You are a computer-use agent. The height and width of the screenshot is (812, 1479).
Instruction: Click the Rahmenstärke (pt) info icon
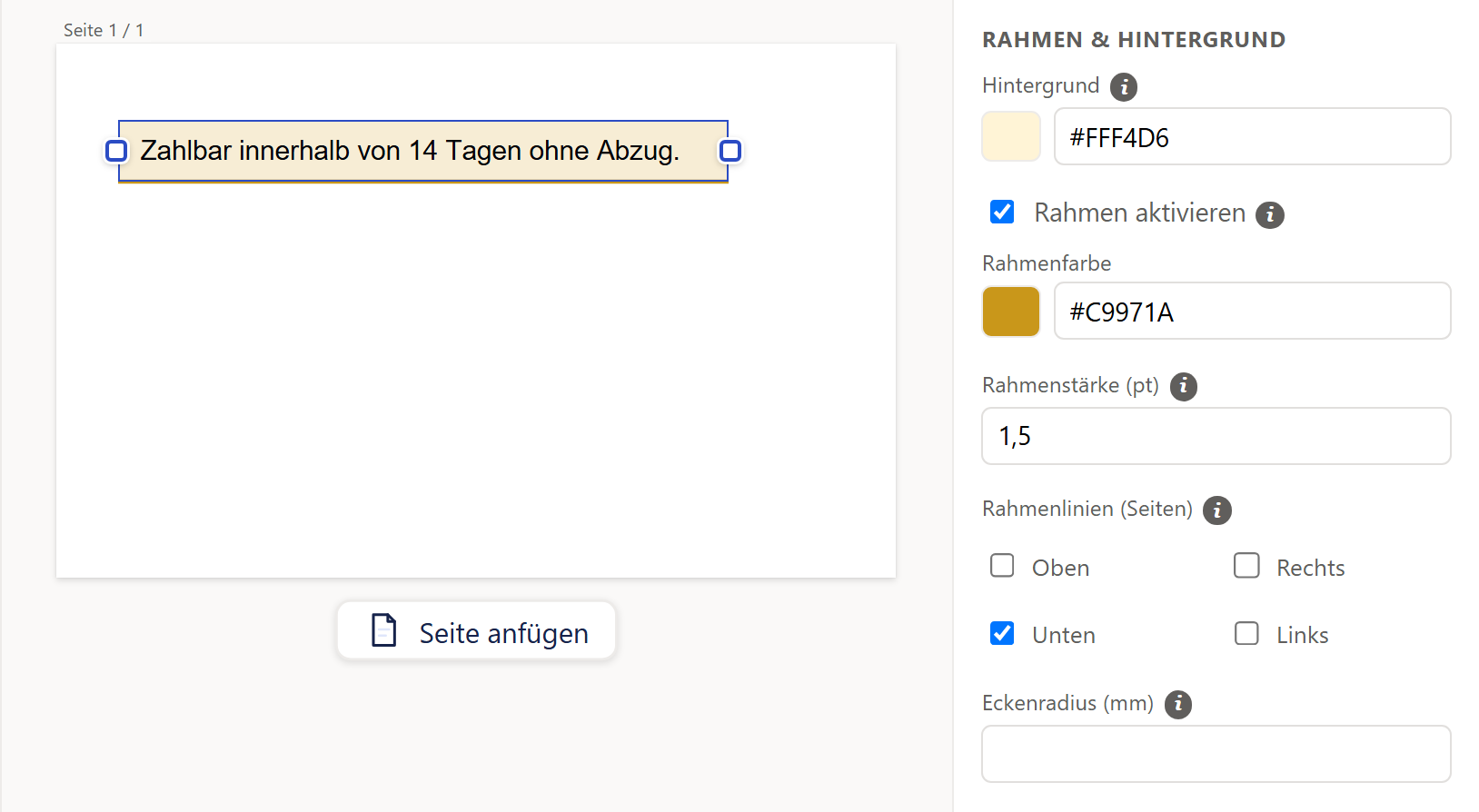(x=1184, y=387)
